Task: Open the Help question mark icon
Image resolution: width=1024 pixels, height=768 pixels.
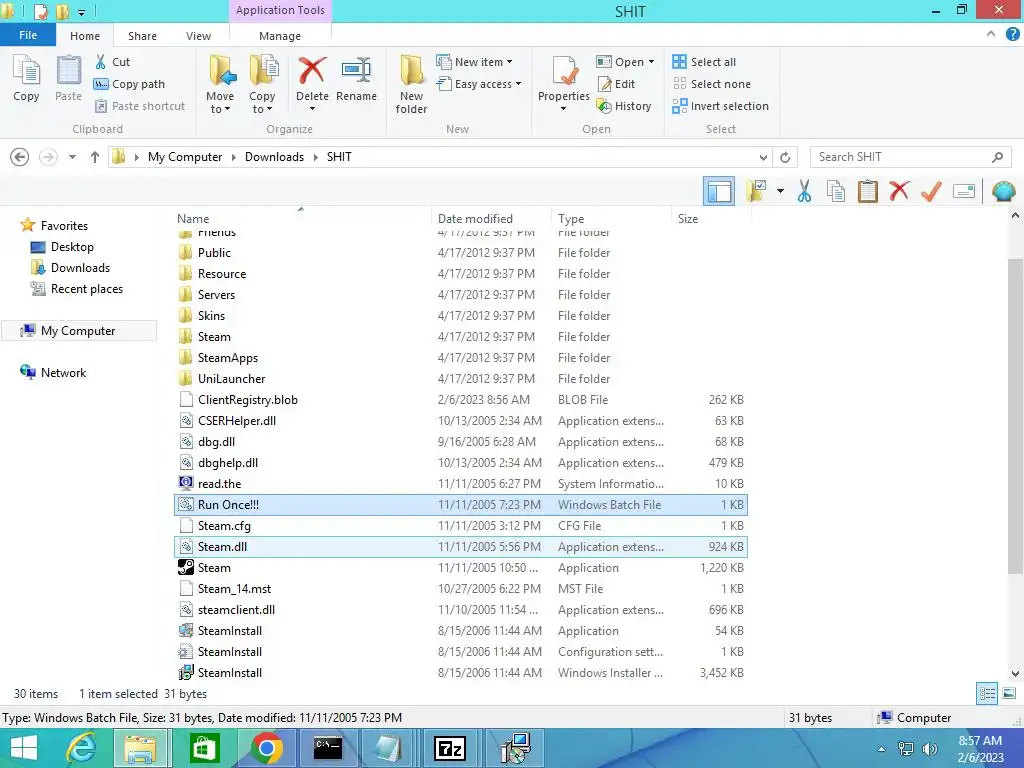Action: tap(1012, 35)
